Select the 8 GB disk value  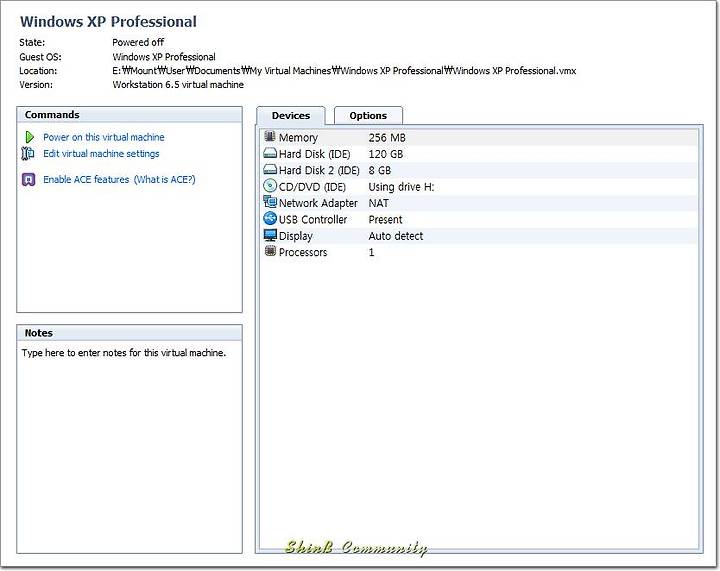tap(380, 171)
